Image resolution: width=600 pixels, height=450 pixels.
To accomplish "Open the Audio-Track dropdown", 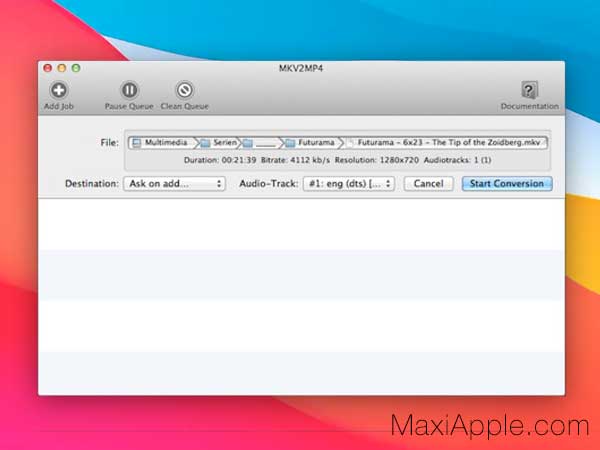I will point(349,184).
